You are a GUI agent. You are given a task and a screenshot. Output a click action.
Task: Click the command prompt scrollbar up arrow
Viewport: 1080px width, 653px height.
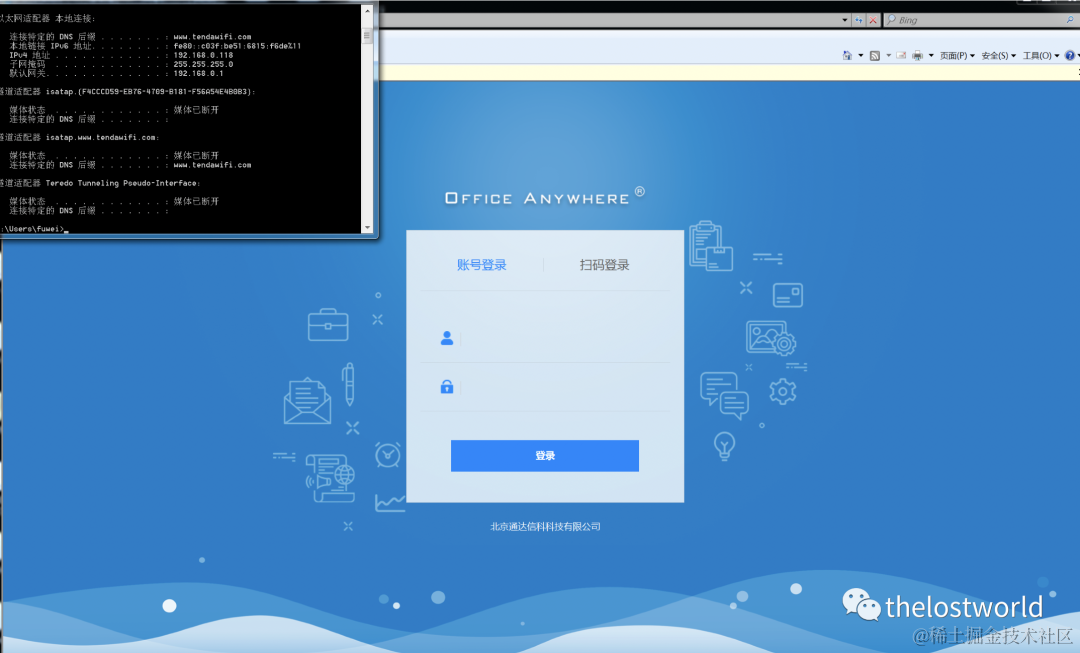367,10
